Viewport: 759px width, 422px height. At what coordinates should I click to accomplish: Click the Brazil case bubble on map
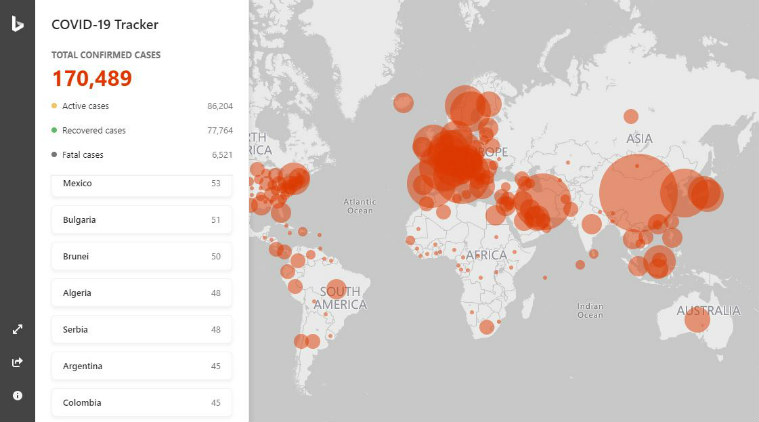click(336, 290)
